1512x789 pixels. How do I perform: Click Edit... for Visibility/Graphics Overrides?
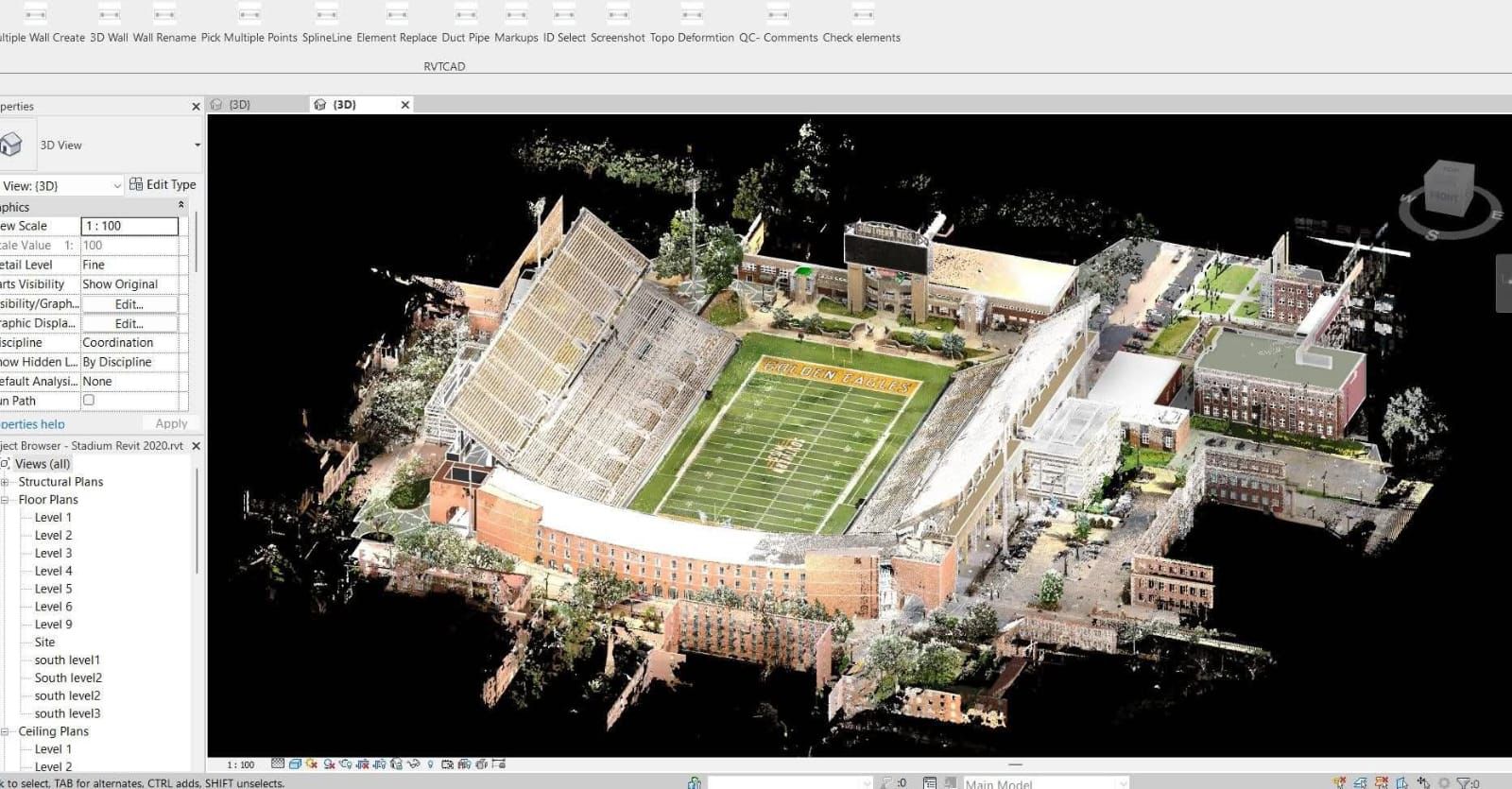129,304
